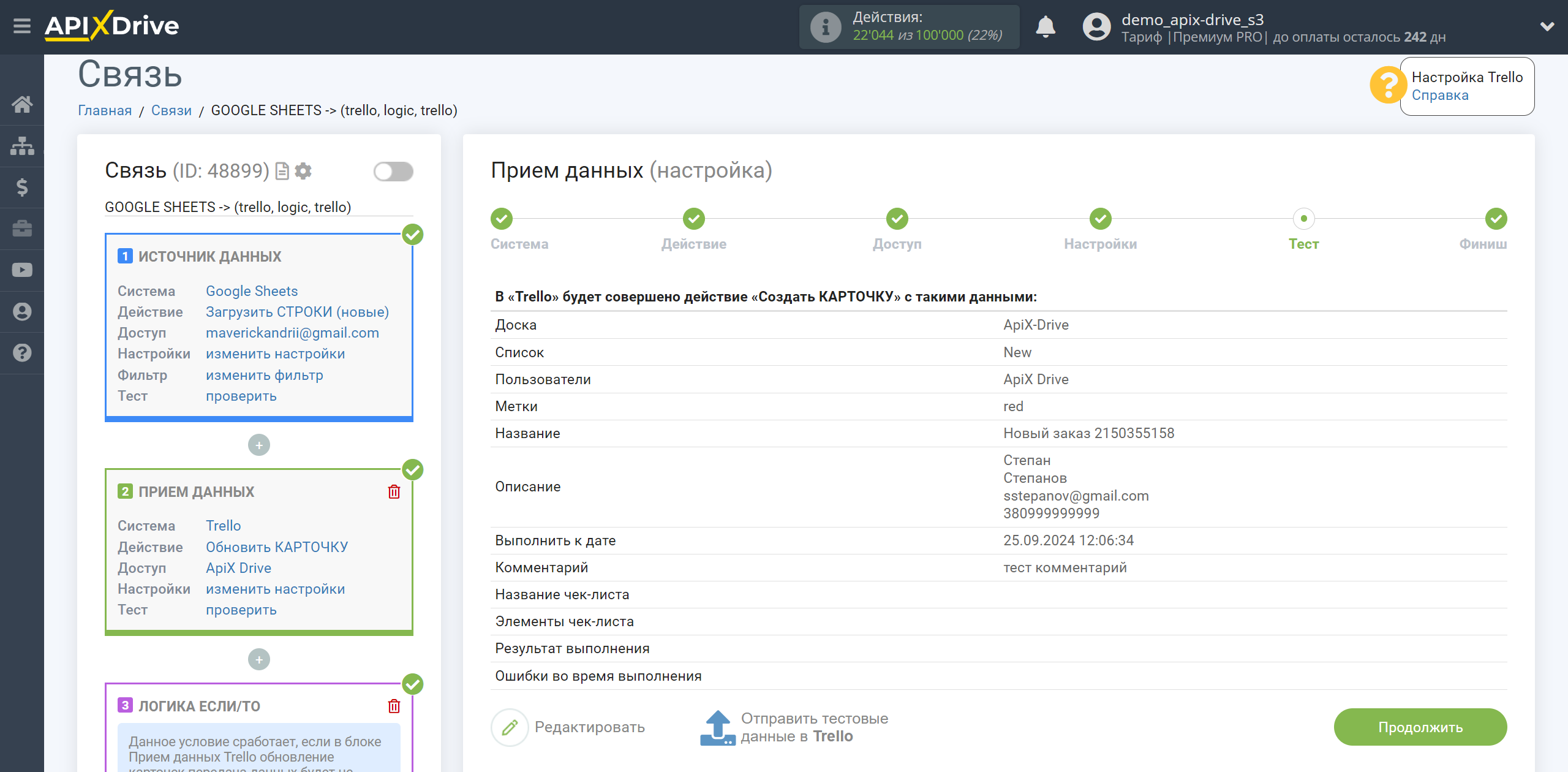Open YouTube video icon in sidebar
The width and height of the screenshot is (1568, 772).
tap(22, 270)
